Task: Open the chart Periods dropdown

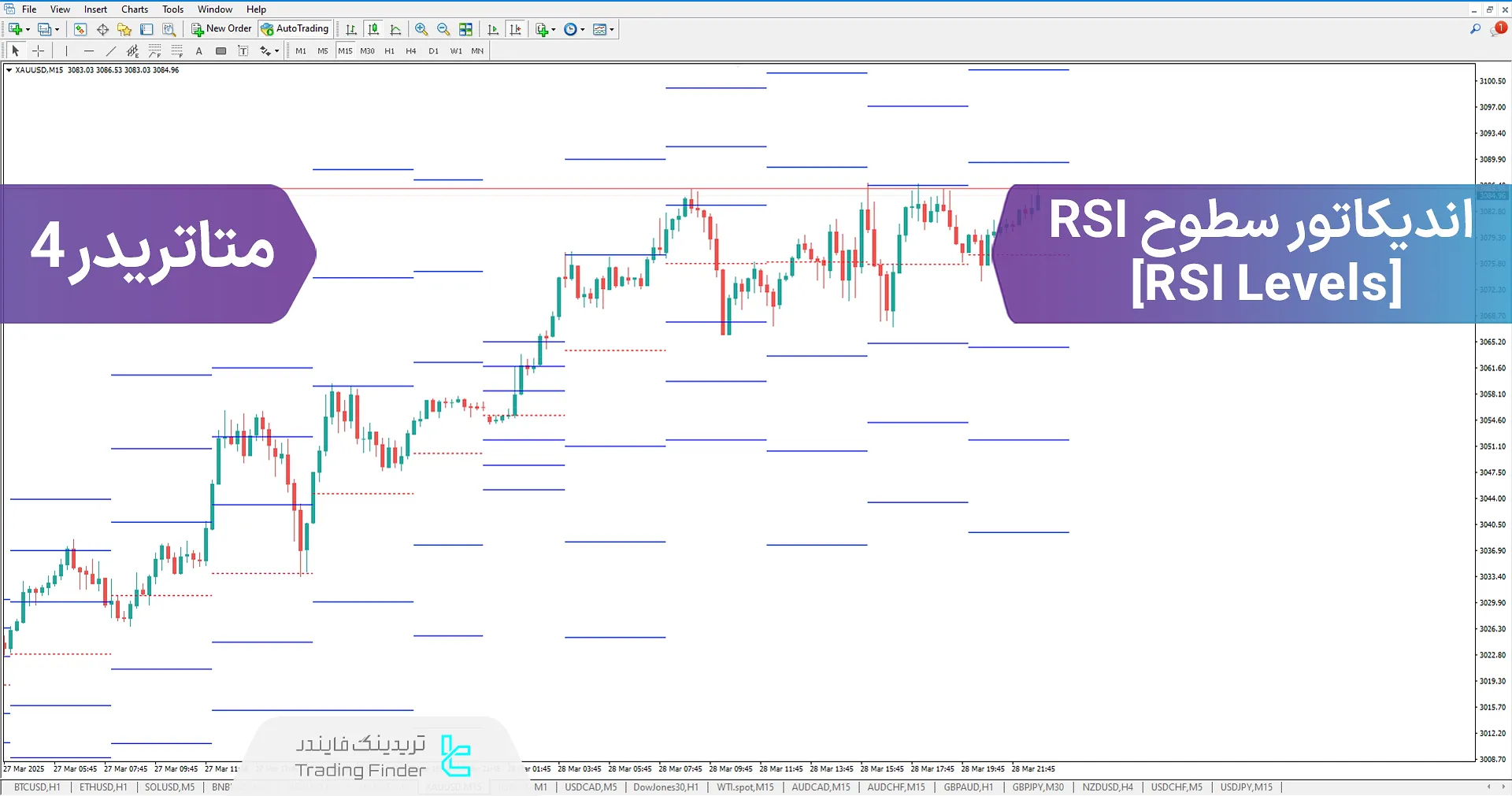Action: (574, 29)
